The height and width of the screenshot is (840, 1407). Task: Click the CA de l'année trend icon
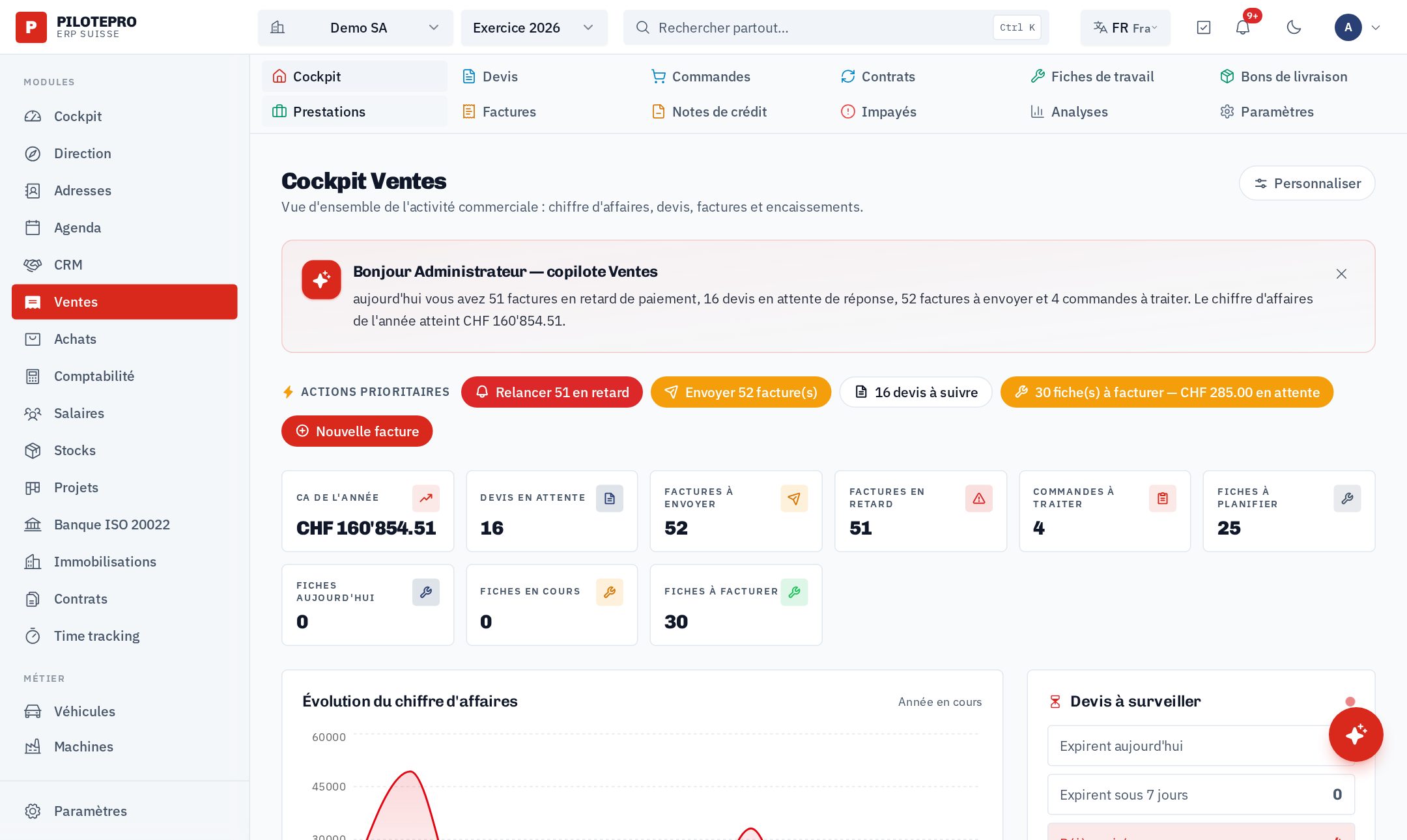pos(426,499)
